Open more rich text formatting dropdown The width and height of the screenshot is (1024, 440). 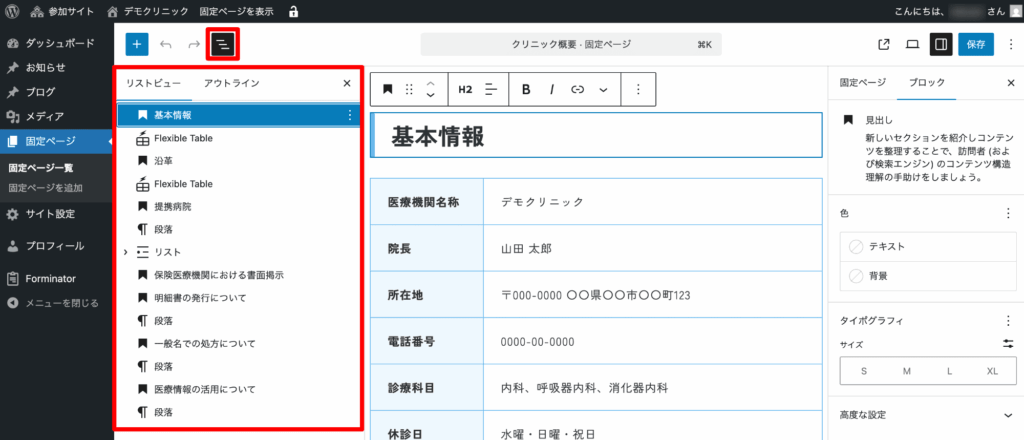click(x=603, y=89)
